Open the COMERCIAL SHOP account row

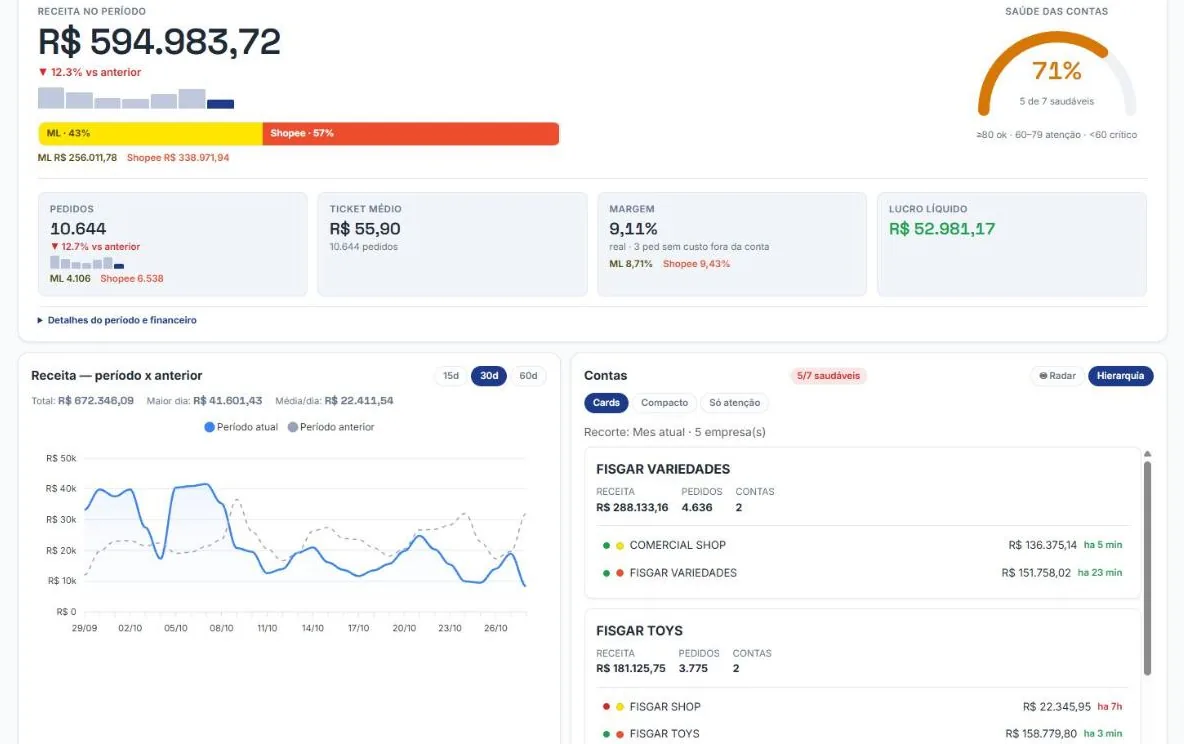tap(862, 545)
